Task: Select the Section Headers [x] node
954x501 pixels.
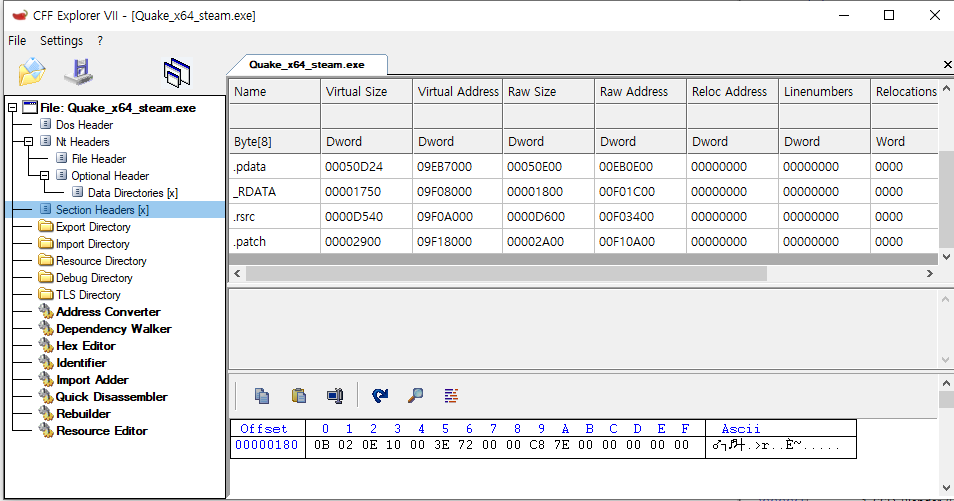Action: (102, 210)
